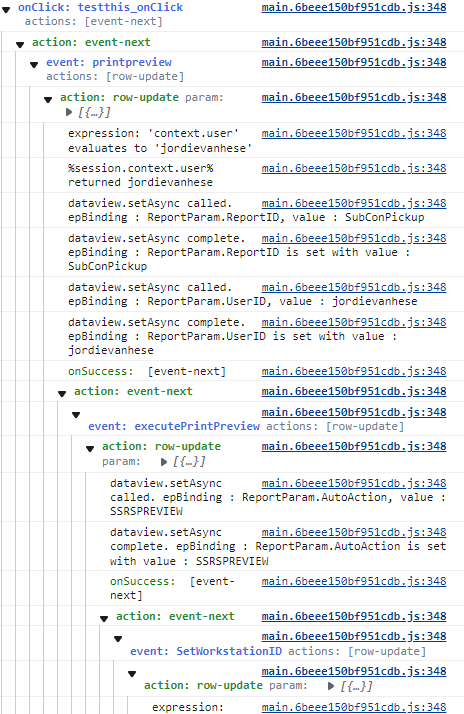
Task: Collapse the row-update action under executePrintPreview
Action: click(90, 449)
